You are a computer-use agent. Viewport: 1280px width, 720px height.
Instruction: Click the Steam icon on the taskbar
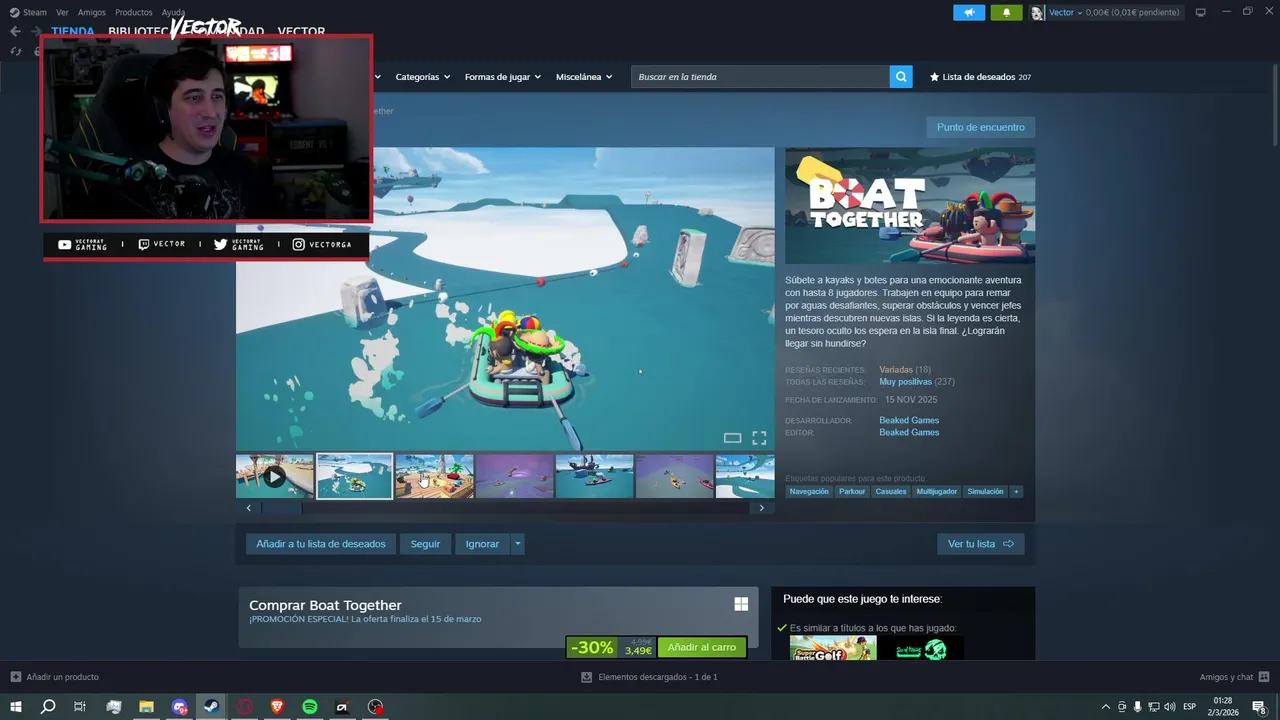coord(211,707)
